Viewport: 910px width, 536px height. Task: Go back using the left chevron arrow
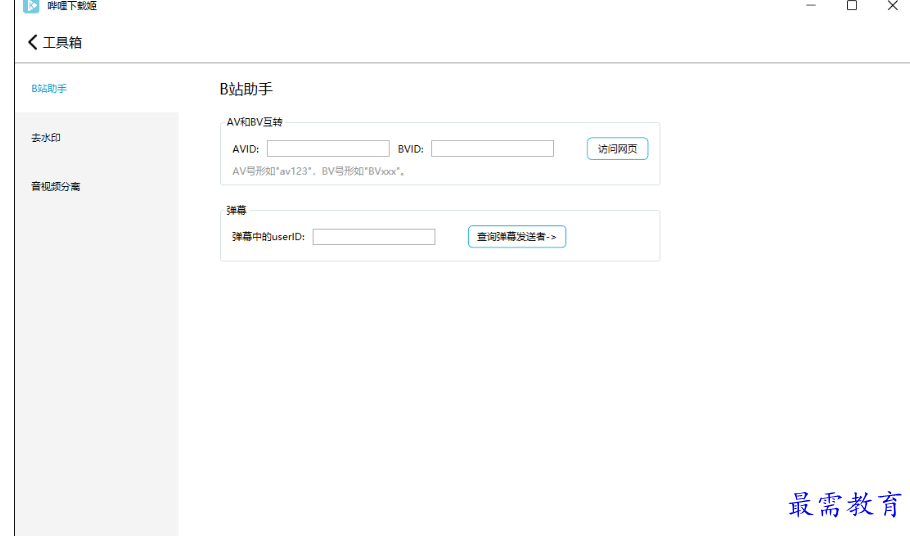(32, 42)
